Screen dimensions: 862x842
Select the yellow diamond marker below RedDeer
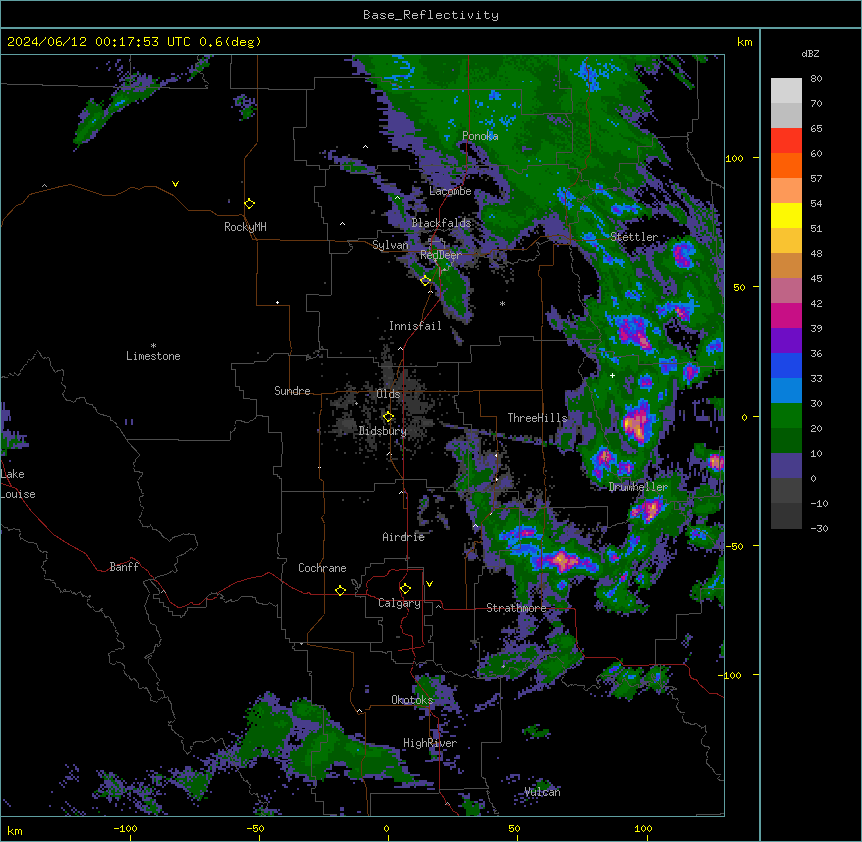pos(425,281)
